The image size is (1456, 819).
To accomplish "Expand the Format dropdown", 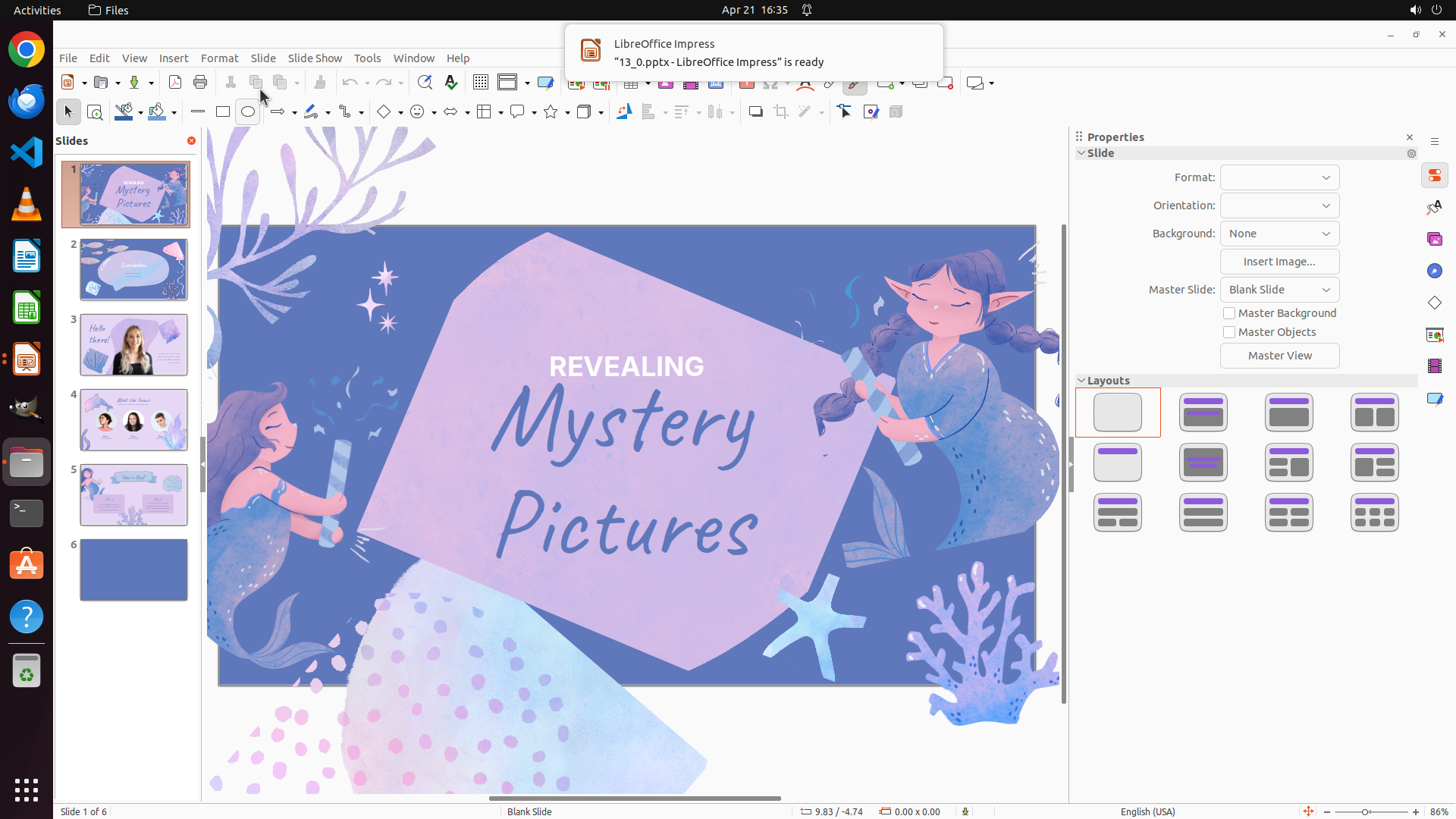I will (x=1279, y=177).
